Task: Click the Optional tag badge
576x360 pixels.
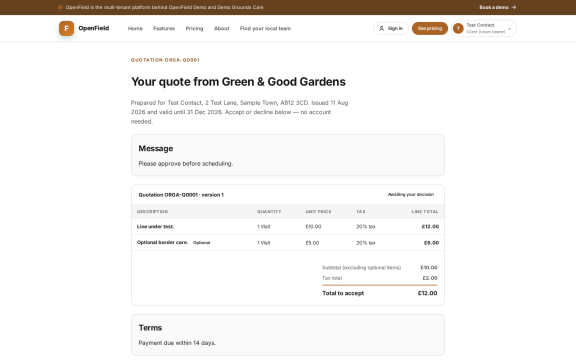Action: click(201, 243)
